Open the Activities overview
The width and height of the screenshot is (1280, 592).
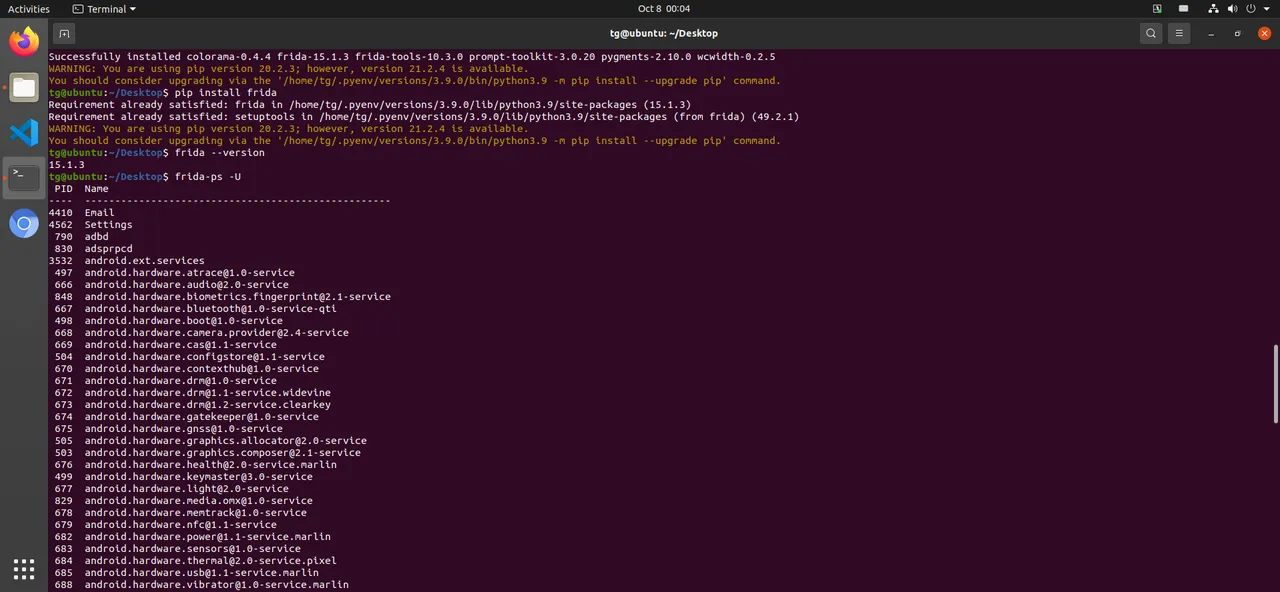coord(29,9)
